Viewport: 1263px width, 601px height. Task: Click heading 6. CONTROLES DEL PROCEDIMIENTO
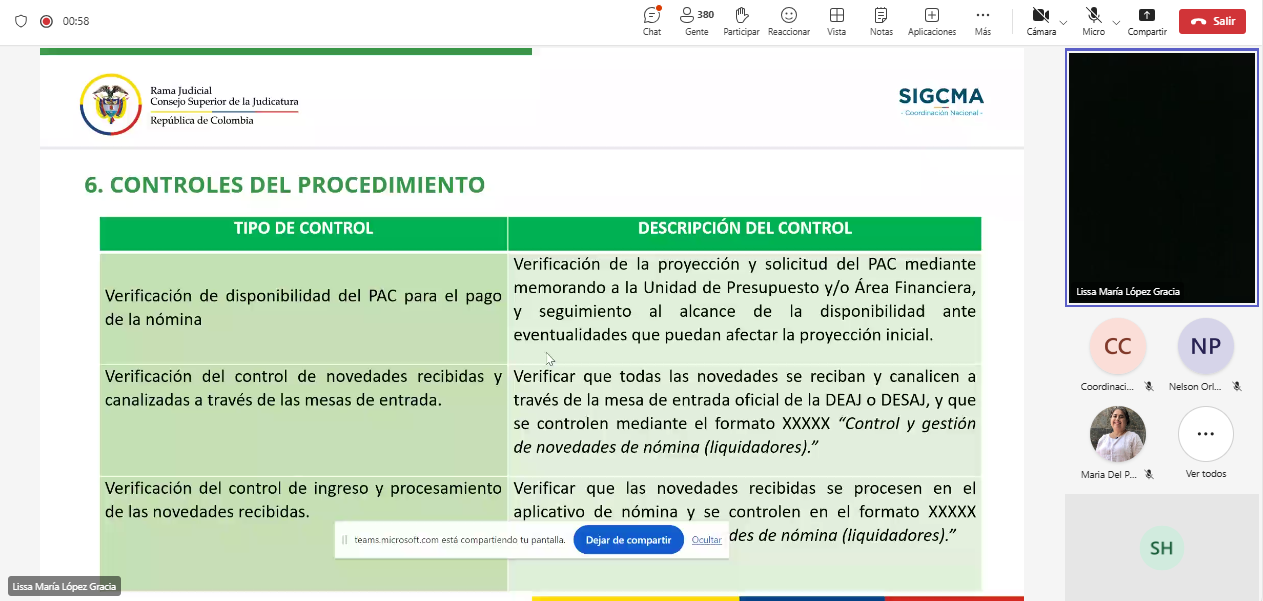285,185
